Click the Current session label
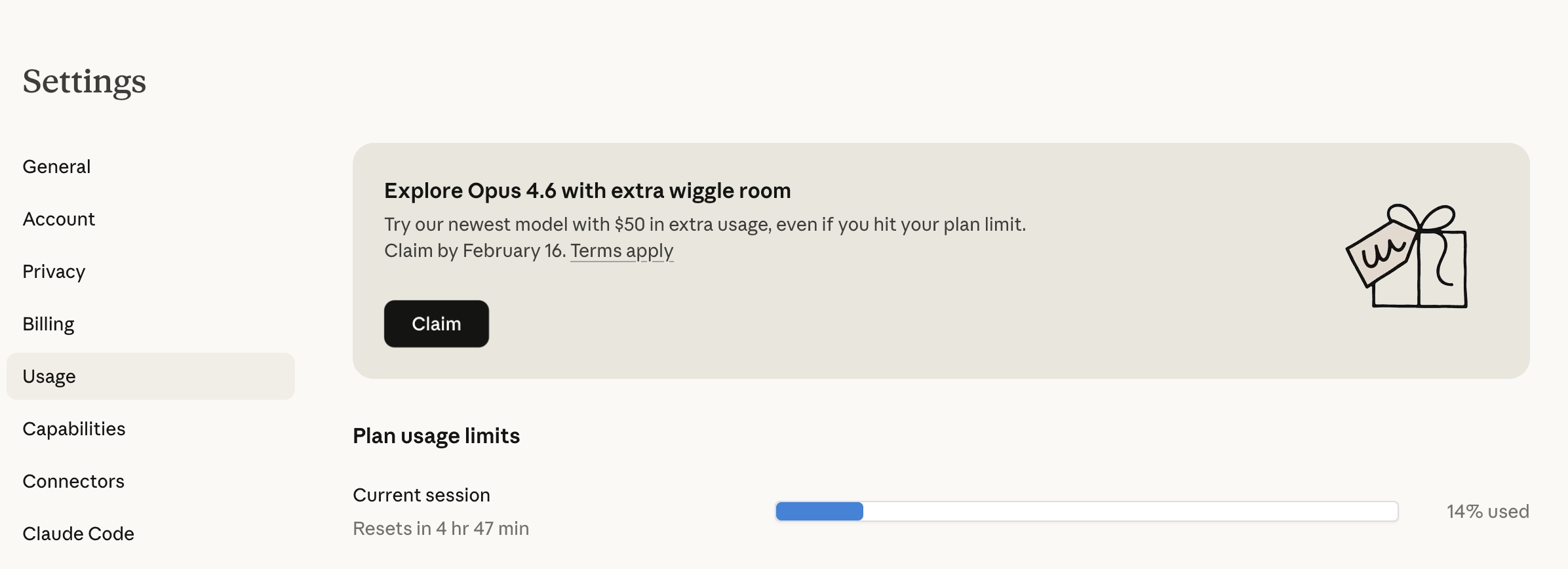 pos(421,495)
